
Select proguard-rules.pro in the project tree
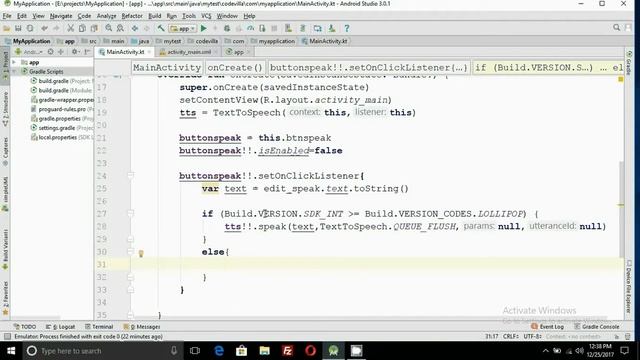(x=62, y=109)
